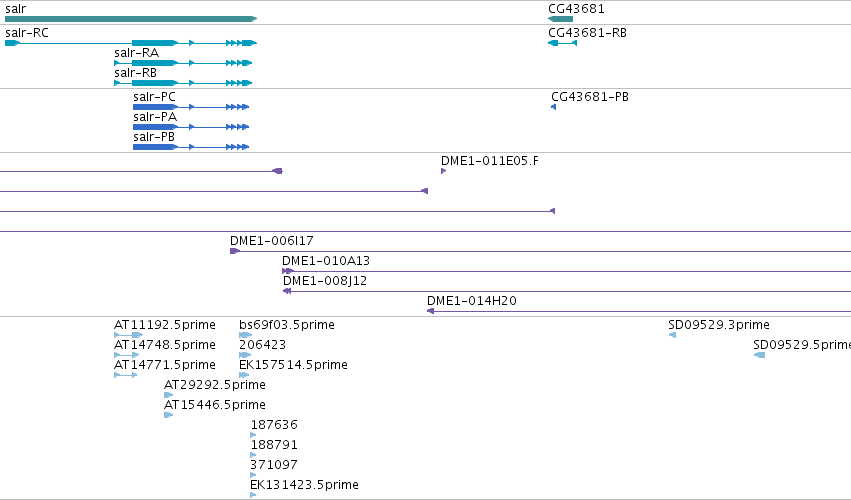
Task: Select the DME1-010A13 clone feature
Action: (567, 271)
